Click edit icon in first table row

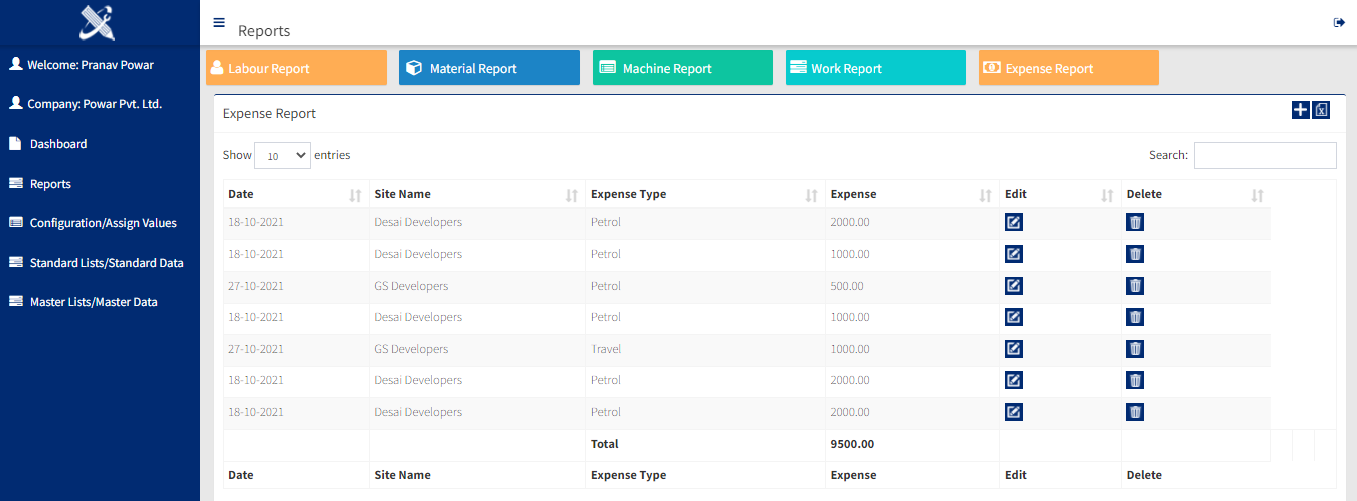(1013, 222)
